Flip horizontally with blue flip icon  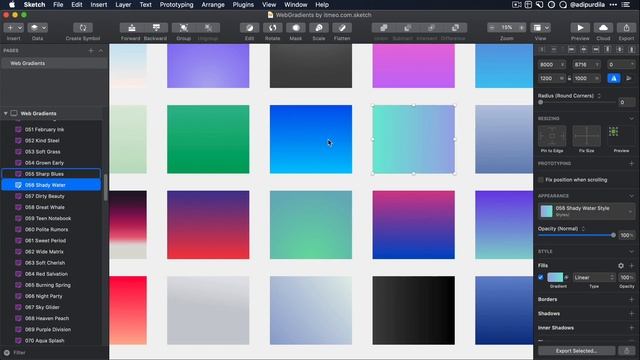[x=614, y=78]
